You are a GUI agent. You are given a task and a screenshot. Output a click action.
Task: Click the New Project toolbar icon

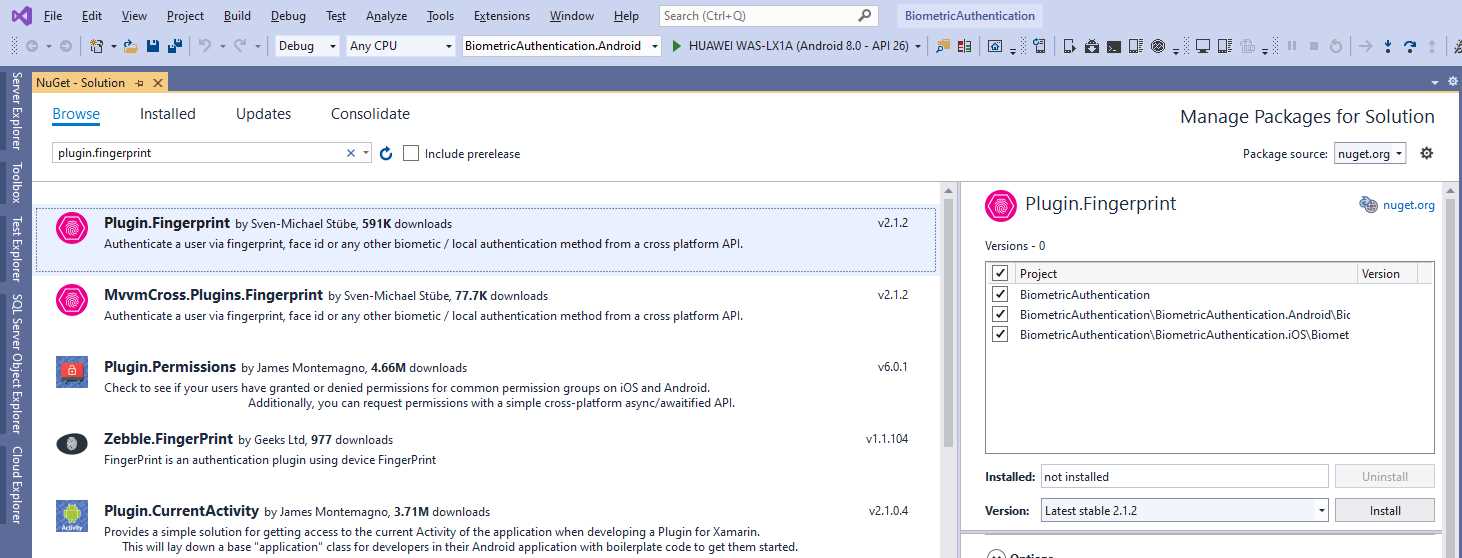tap(97, 46)
